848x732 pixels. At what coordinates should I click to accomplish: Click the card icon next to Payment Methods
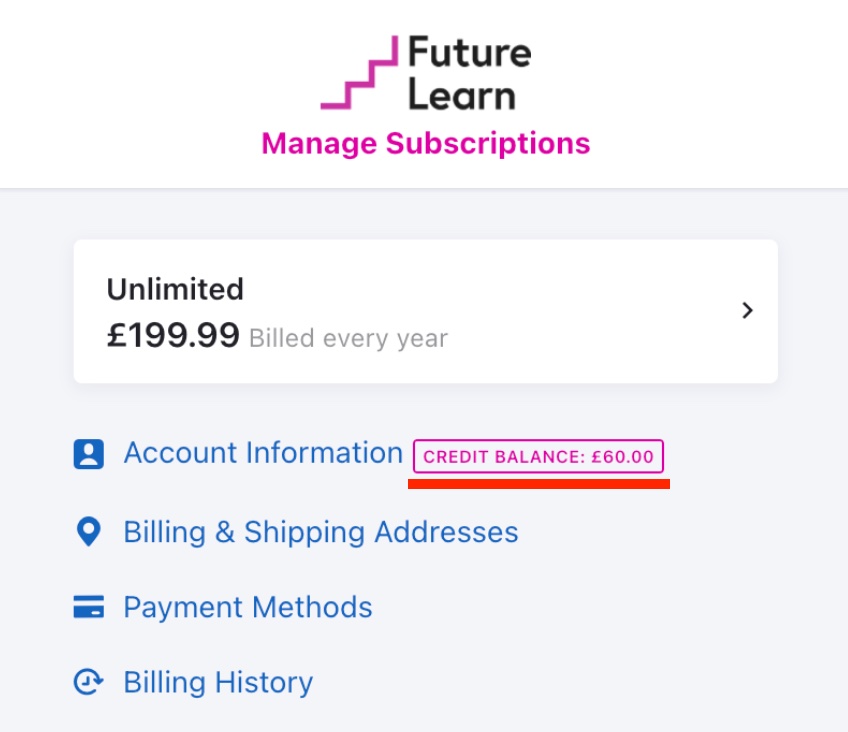89,606
